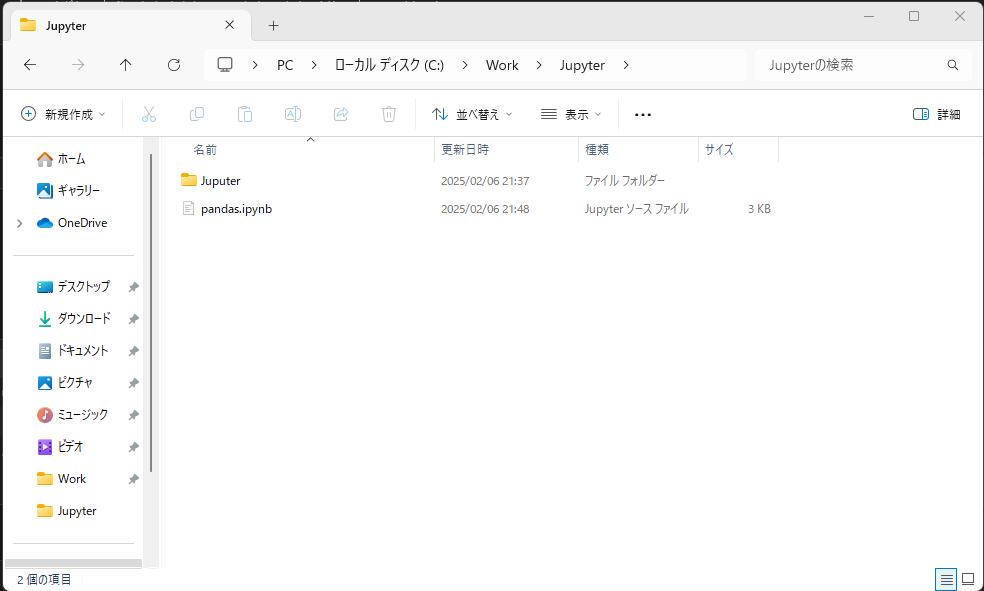Viewport: 984px width, 591px height.
Task: Sort by 更新日時 column header
Action: coord(465,150)
